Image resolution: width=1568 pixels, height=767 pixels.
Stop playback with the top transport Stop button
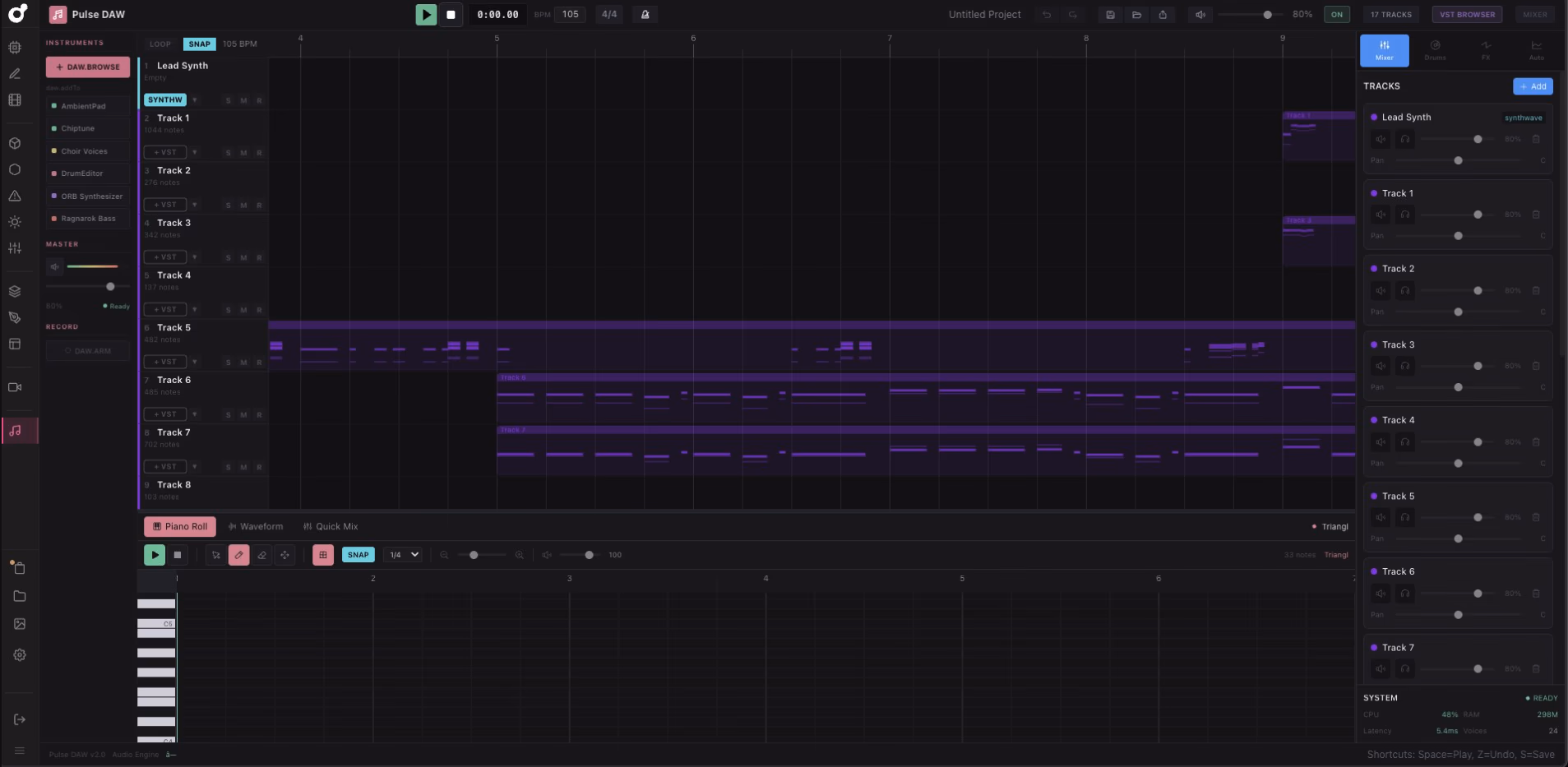[x=451, y=14]
